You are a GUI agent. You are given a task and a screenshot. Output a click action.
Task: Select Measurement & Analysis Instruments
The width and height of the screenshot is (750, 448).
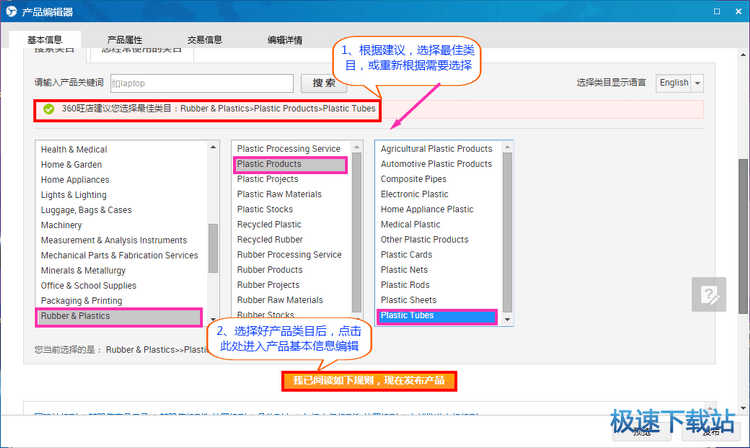click(x=114, y=240)
